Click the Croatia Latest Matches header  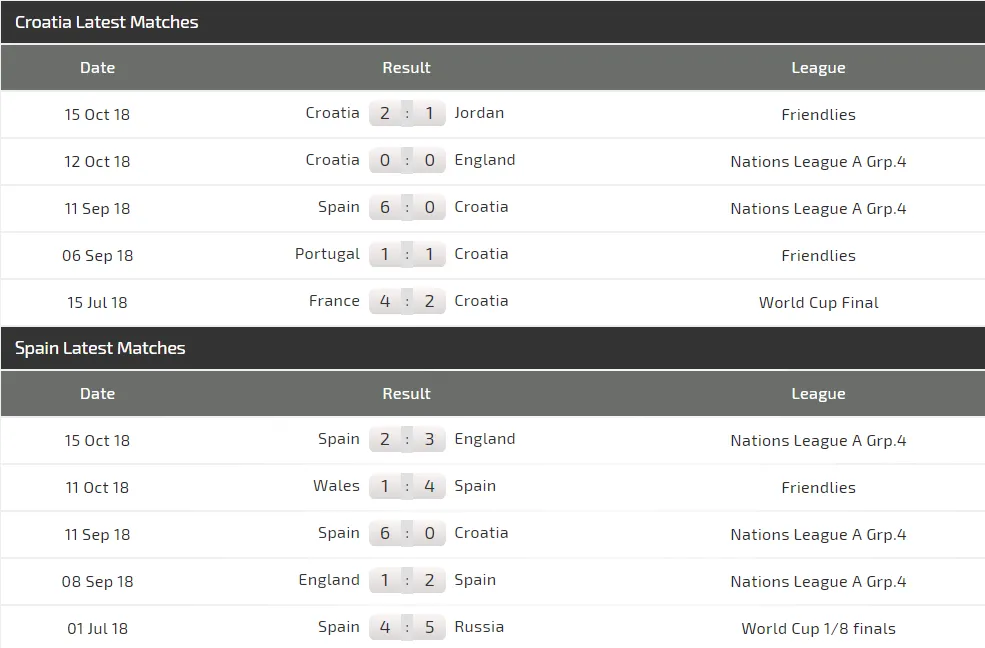click(107, 22)
